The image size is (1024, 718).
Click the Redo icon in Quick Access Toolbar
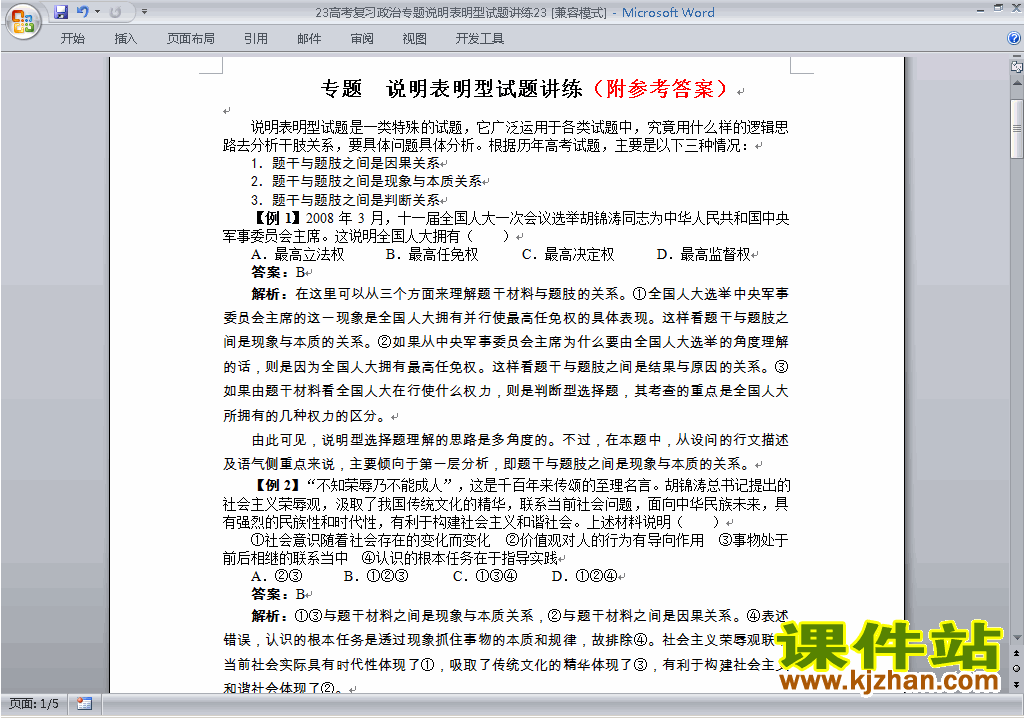click(115, 12)
